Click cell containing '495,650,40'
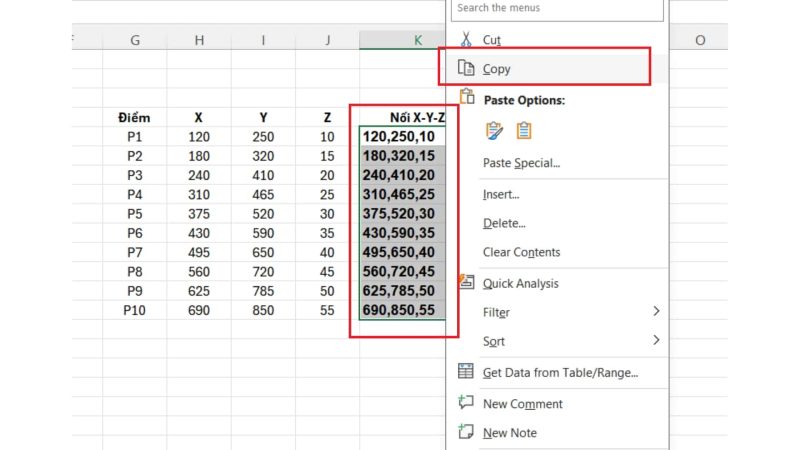 pyautogui.click(x=403, y=253)
